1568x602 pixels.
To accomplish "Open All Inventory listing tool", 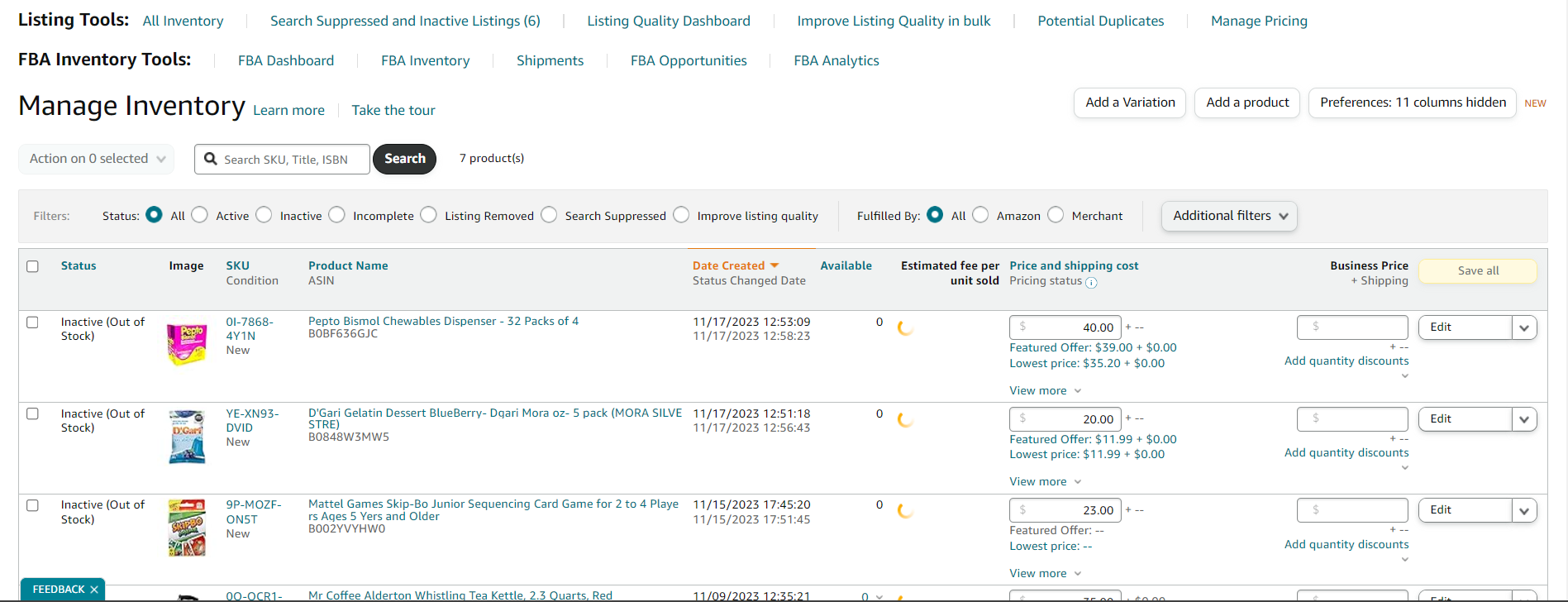I will 183,21.
